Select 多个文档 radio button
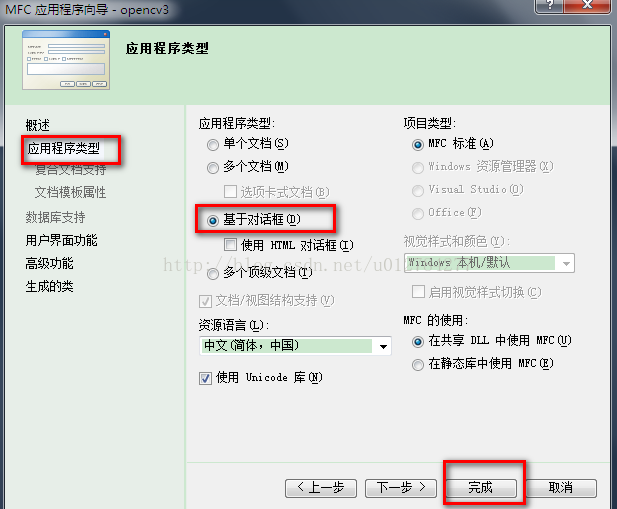This screenshot has width=617, height=509. pyautogui.click(x=213, y=168)
